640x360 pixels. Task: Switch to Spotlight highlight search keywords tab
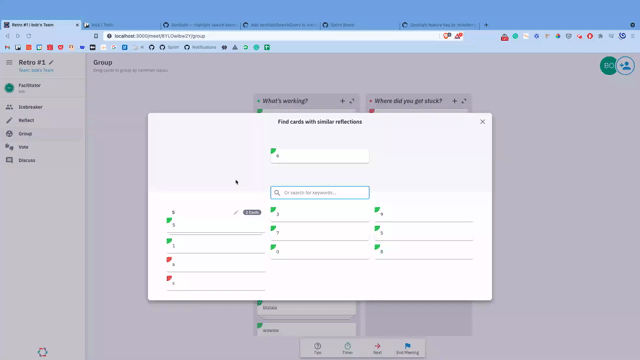(x=200, y=25)
